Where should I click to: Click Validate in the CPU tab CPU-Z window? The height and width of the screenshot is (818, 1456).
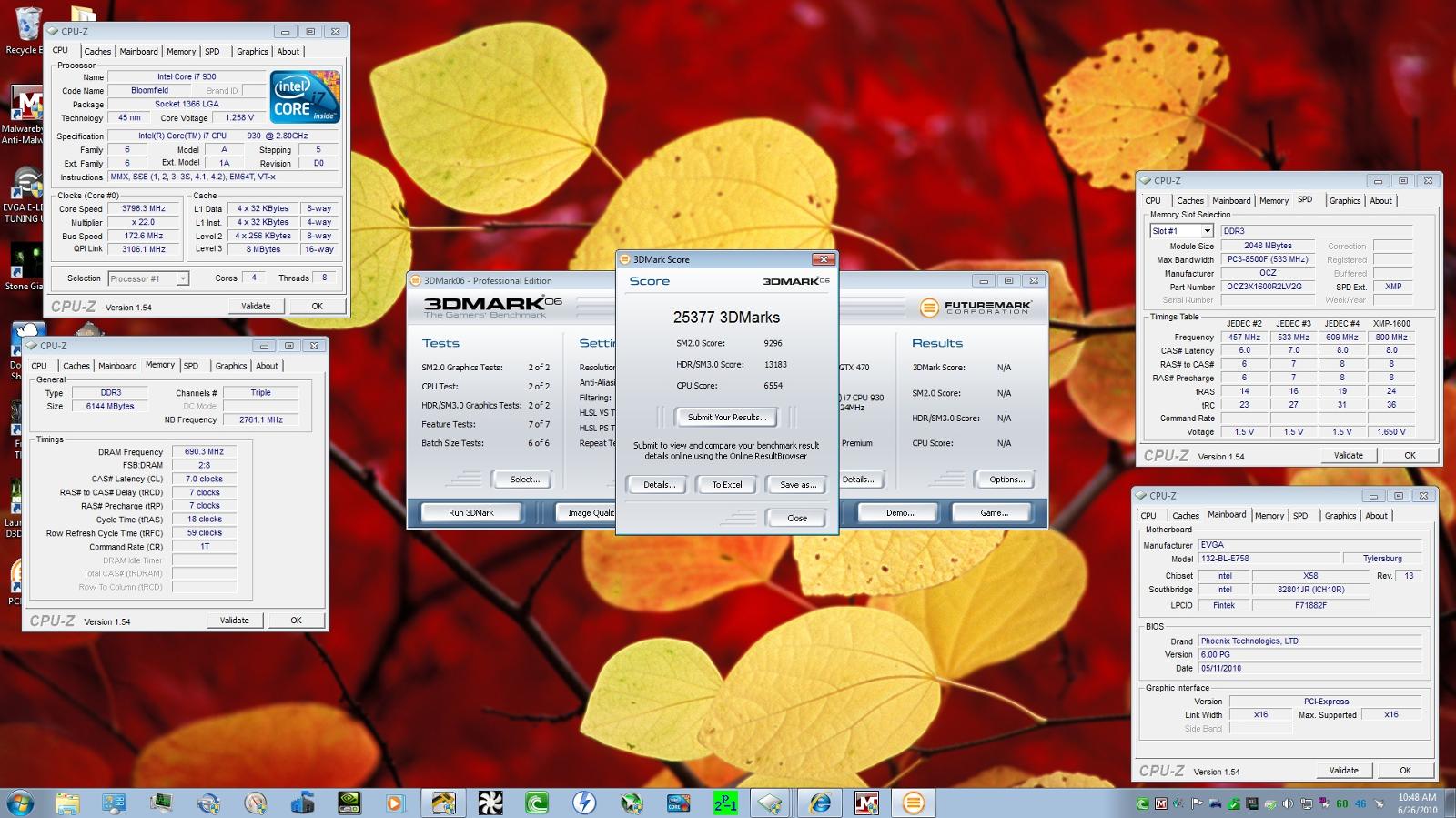(256, 306)
